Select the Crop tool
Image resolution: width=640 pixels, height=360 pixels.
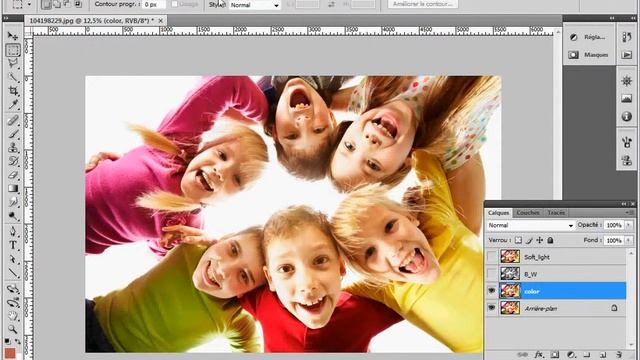point(13,91)
